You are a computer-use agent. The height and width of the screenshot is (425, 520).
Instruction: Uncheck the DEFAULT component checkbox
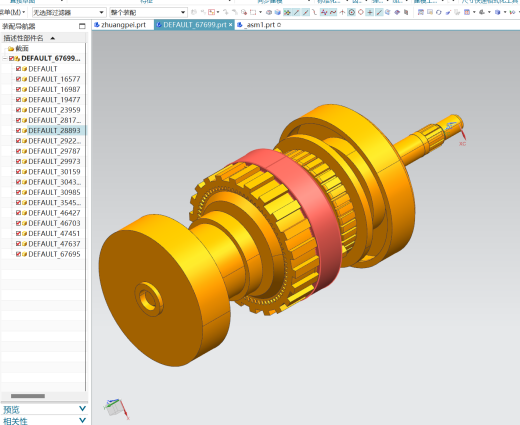(x=18, y=69)
